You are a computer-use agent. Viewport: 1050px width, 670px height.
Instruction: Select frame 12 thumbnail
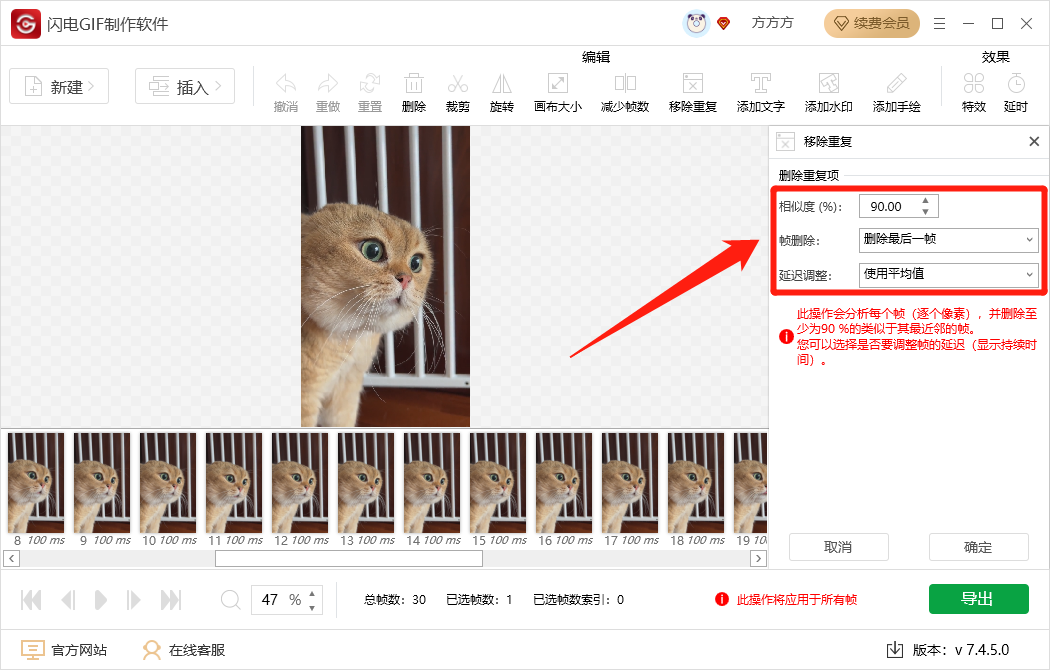300,483
